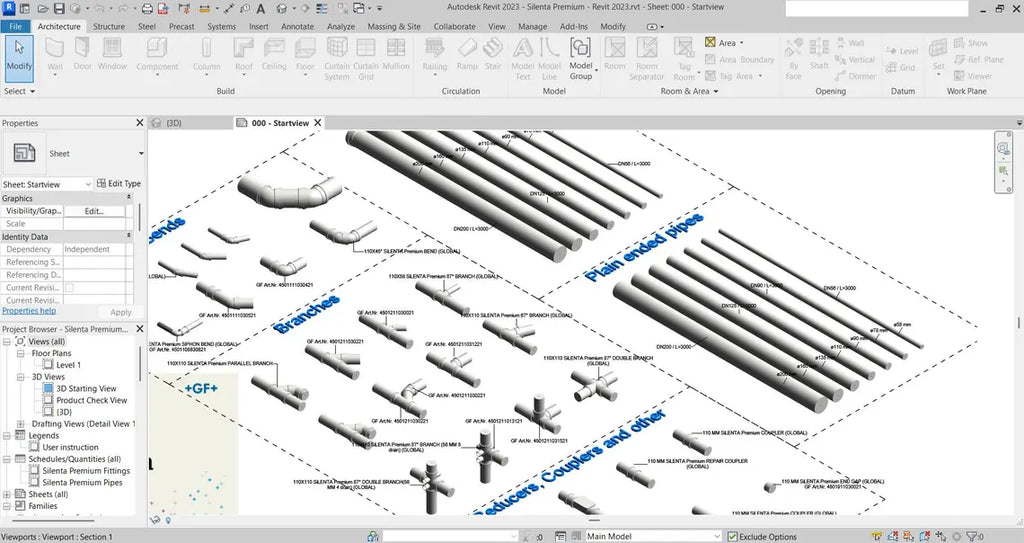
Task: Click the Visibility/Graphics Edit... button
Action: click(94, 211)
